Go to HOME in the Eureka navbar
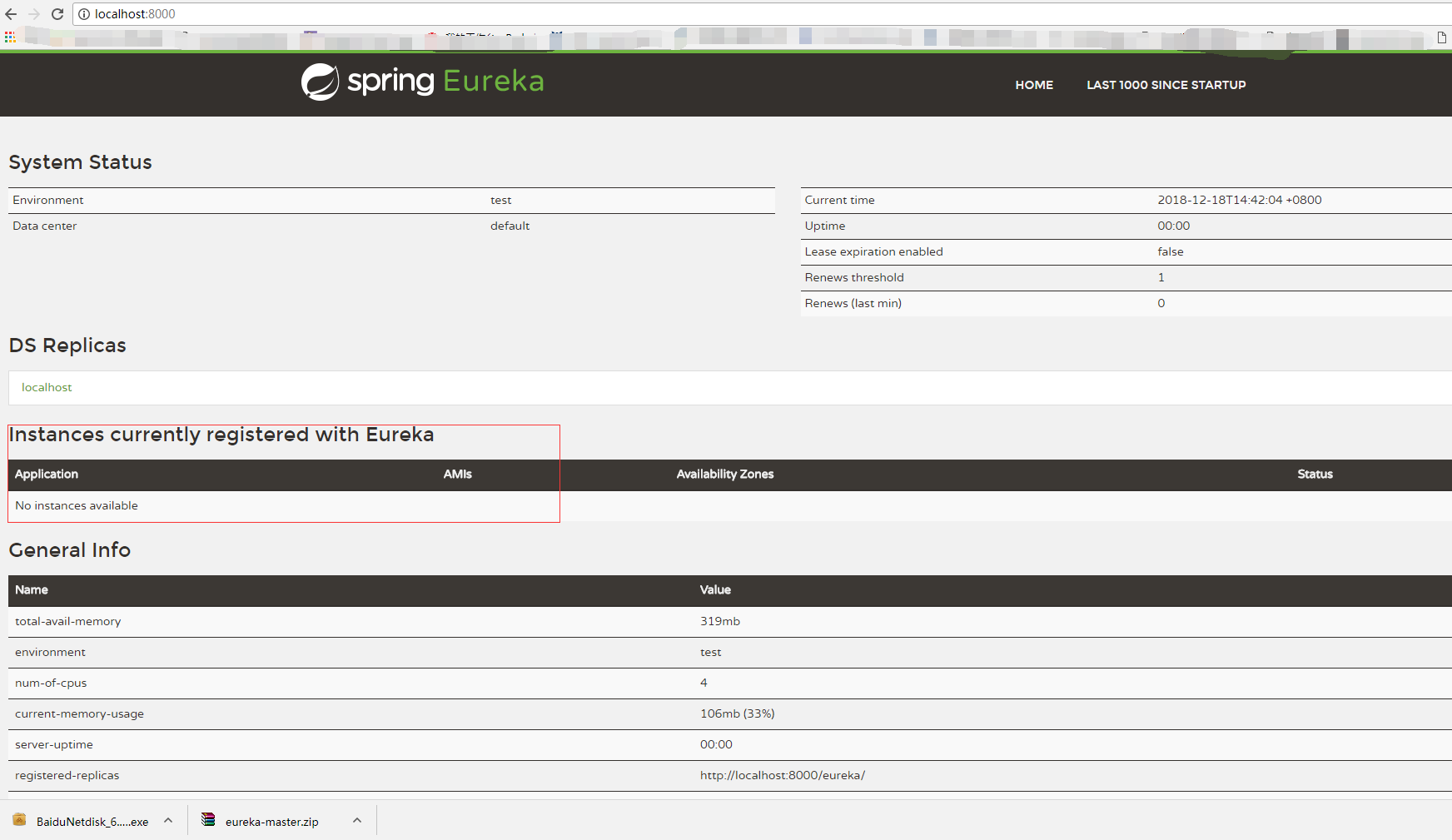The width and height of the screenshot is (1452, 840). 1034,85
